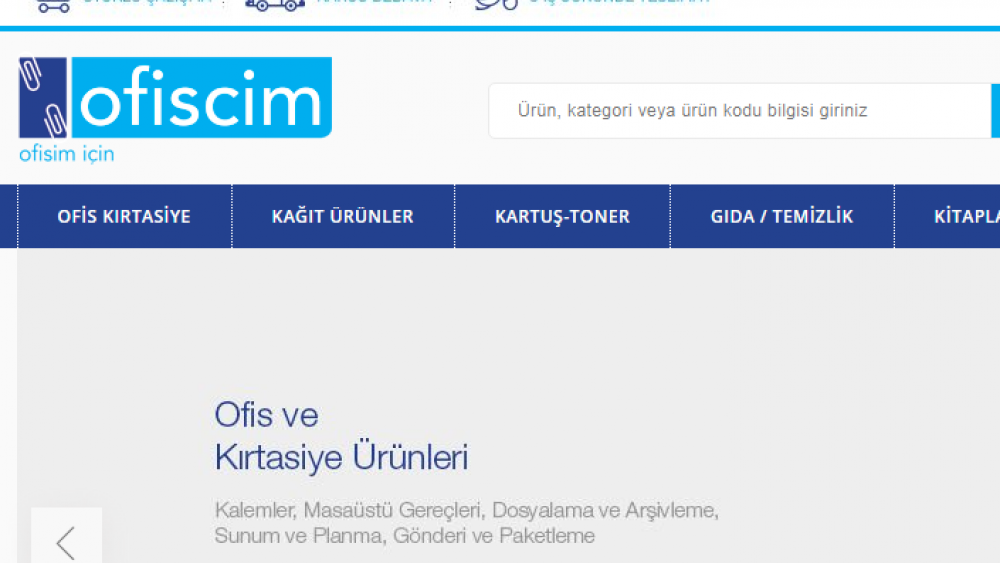This screenshot has width=1000, height=563.
Task: Click the 'Kalemler, Masaüstü Gereçleri' banner description
Action: pyautogui.click(x=467, y=523)
